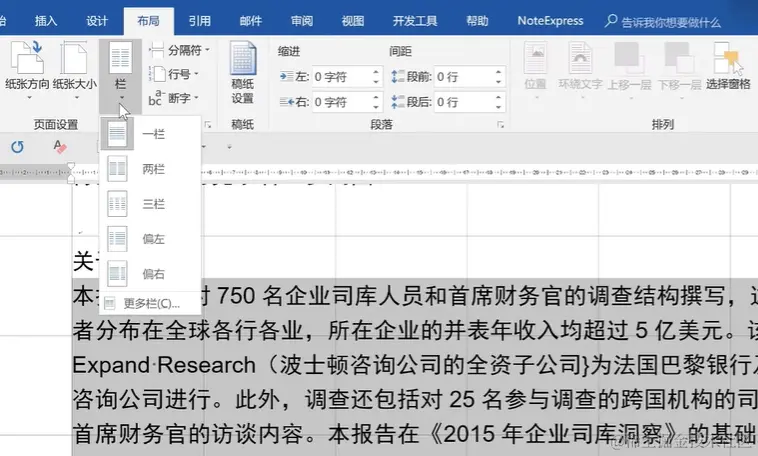The image size is (758, 456).
Task: Click the right indent 右 input field
Action: (x=341, y=102)
